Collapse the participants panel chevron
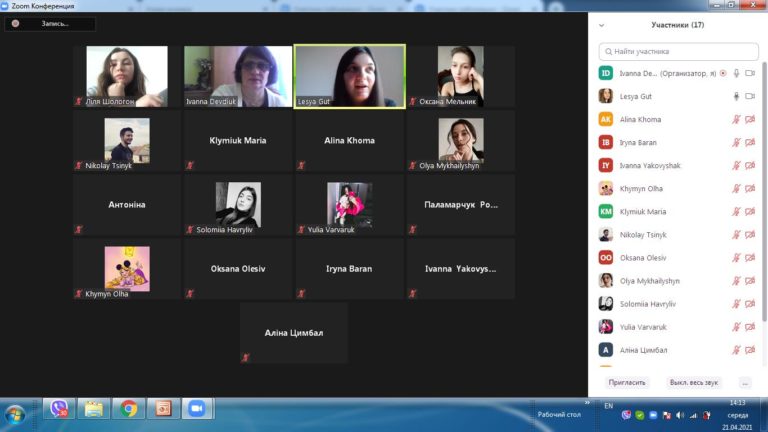This screenshot has height=432, width=768. [x=601, y=25]
